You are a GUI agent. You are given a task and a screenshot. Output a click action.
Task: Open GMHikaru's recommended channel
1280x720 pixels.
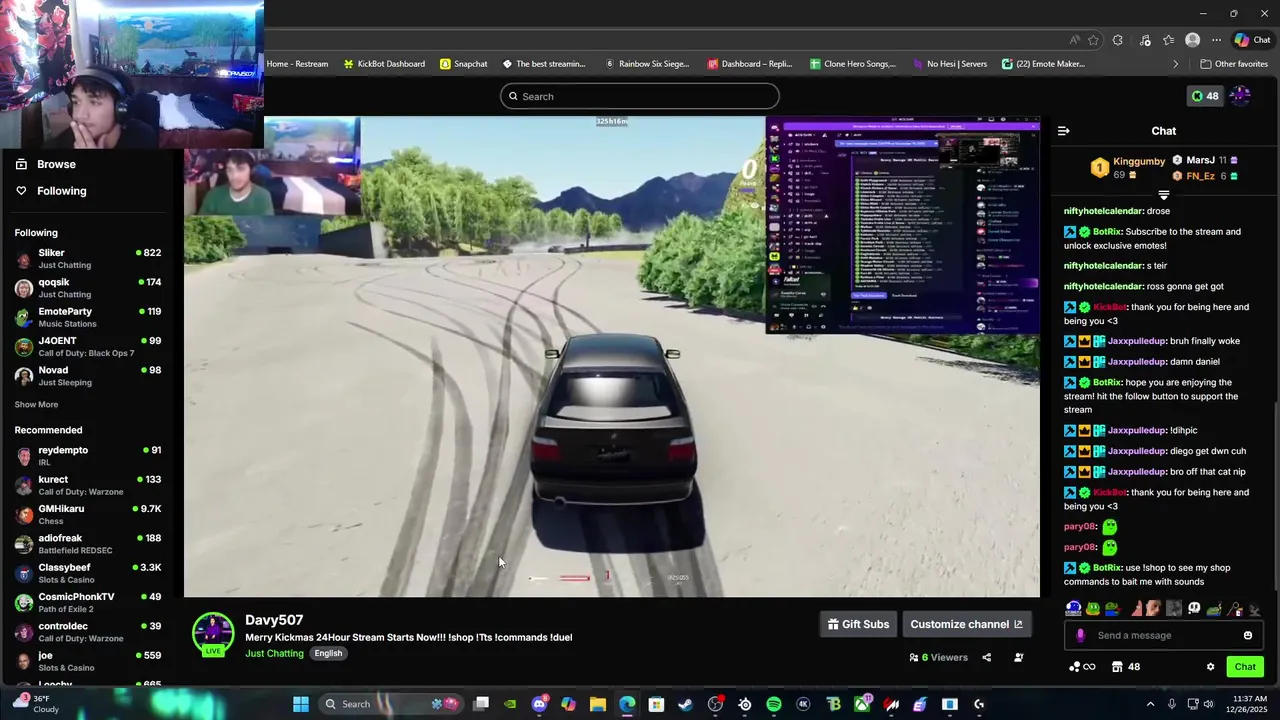[x=88, y=515]
